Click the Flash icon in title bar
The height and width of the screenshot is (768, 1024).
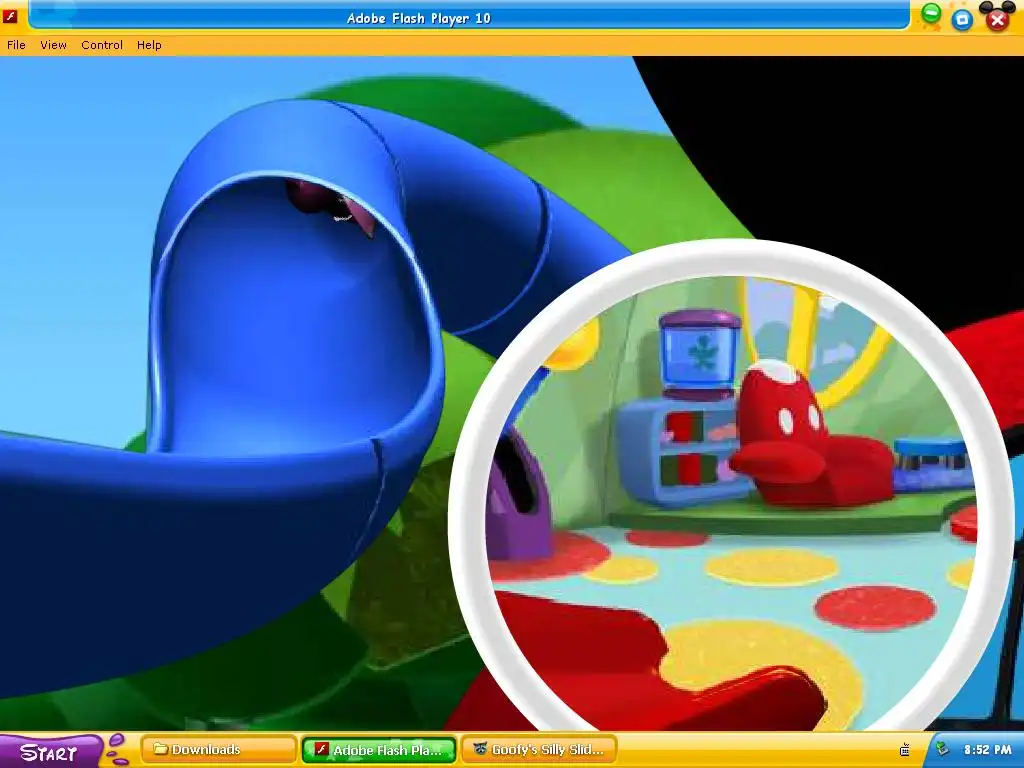point(10,16)
